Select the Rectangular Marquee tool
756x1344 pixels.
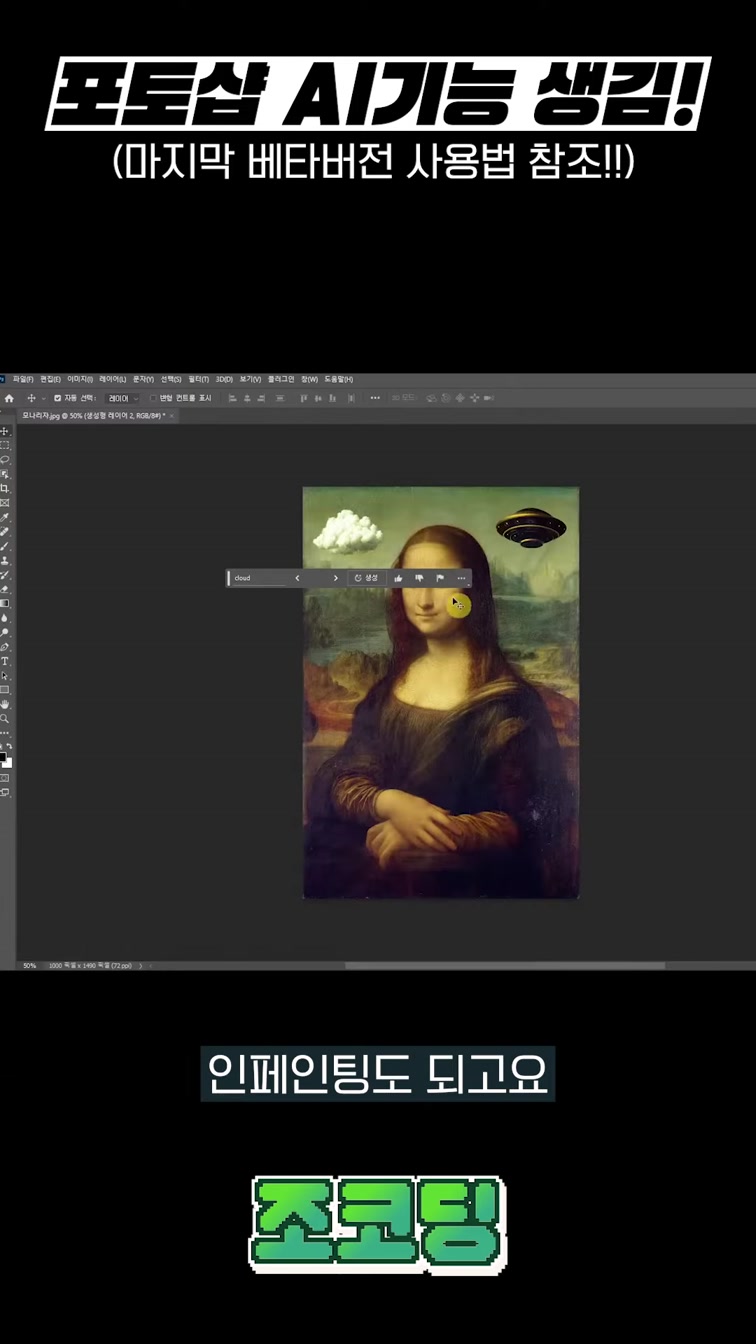point(5,445)
